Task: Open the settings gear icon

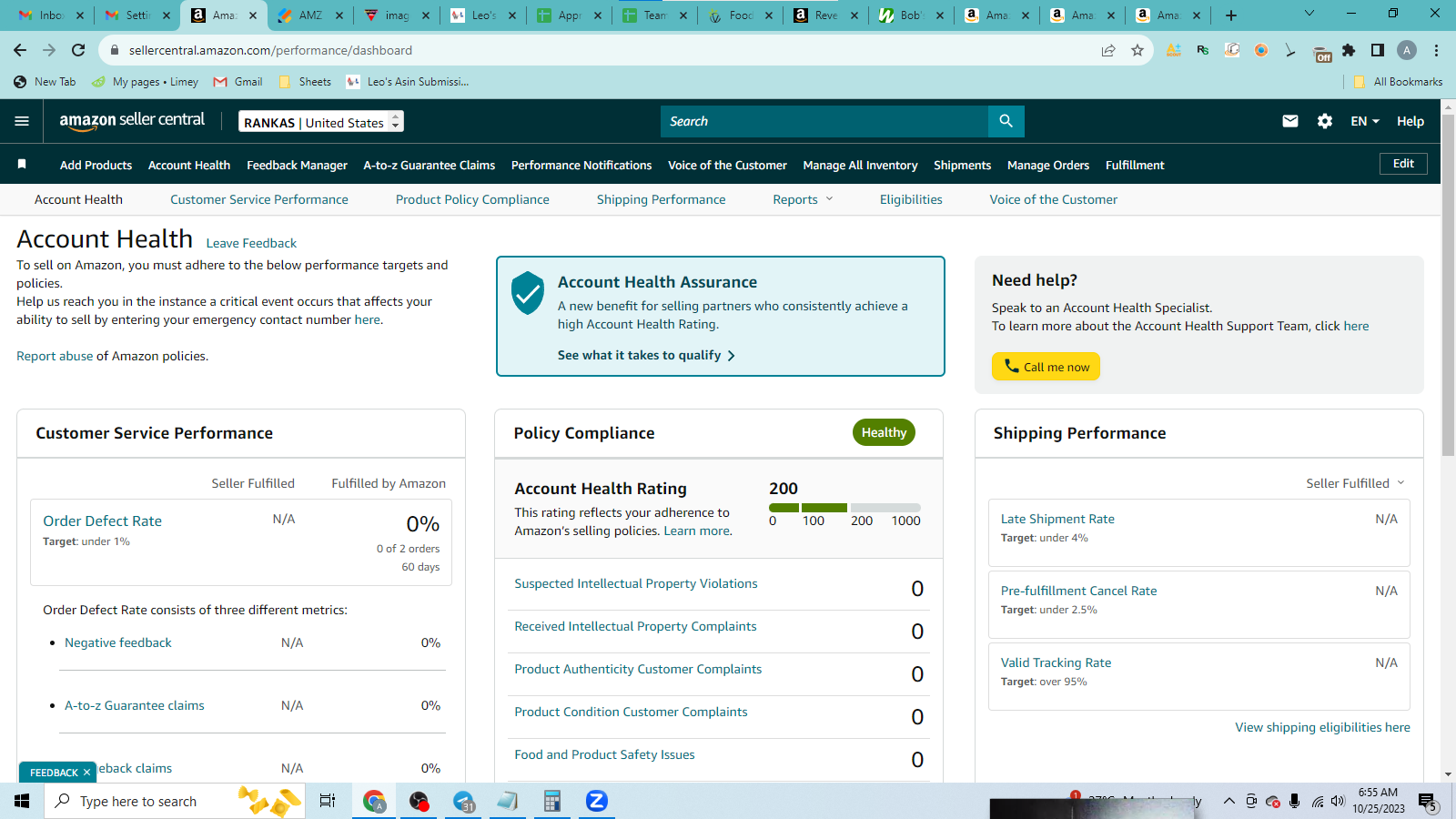Action: 1325,121
